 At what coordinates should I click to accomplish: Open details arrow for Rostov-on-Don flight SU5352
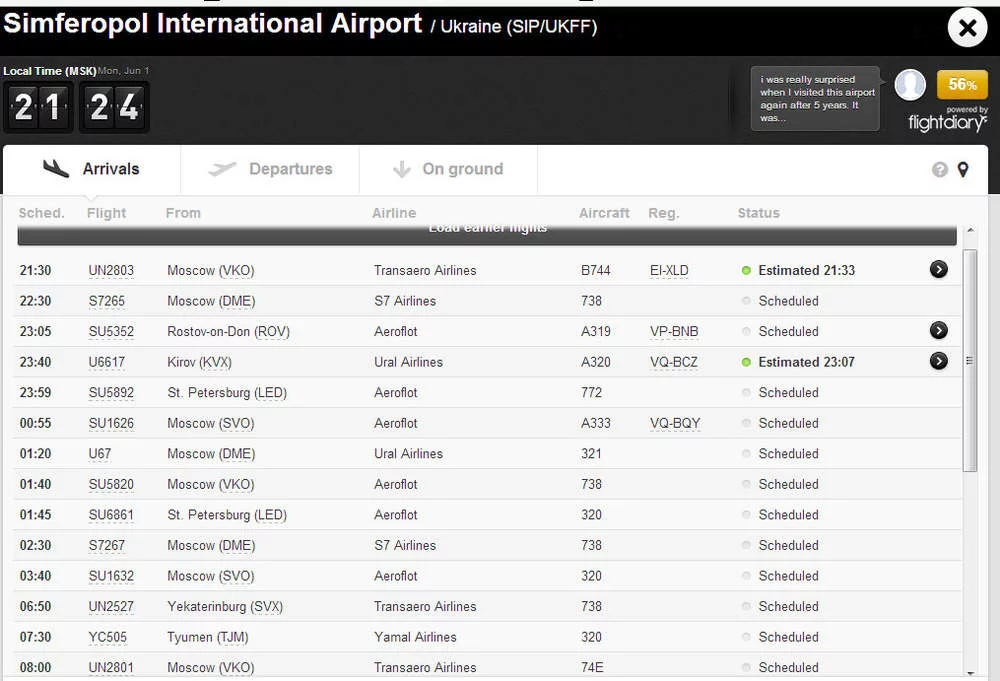click(938, 331)
